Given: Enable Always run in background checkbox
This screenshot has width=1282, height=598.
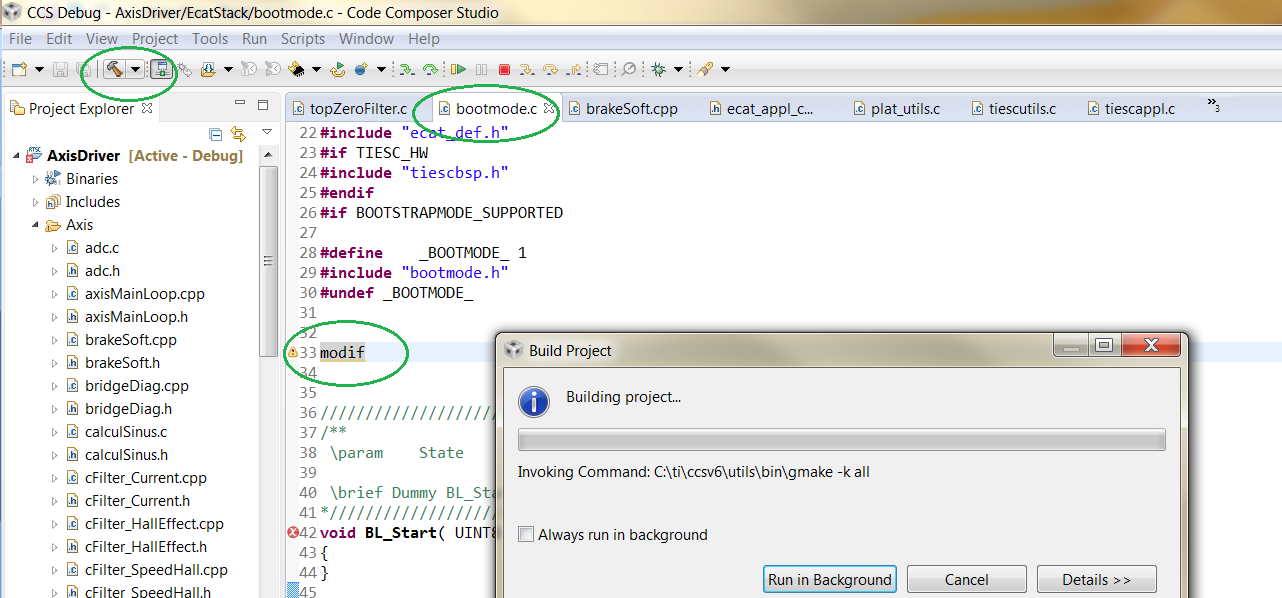Looking at the screenshot, I should 526,534.
